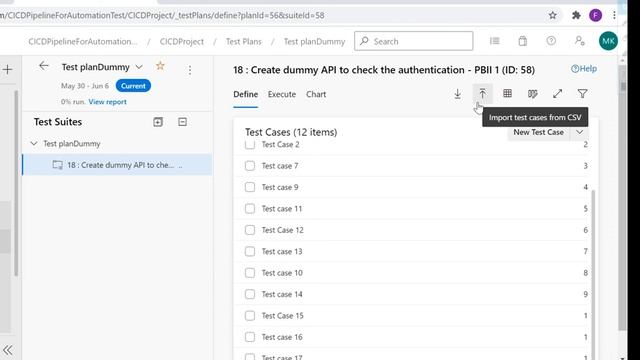The width and height of the screenshot is (640, 360).
Task: Open the MK account avatar
Action: click(x=608, y=41)
